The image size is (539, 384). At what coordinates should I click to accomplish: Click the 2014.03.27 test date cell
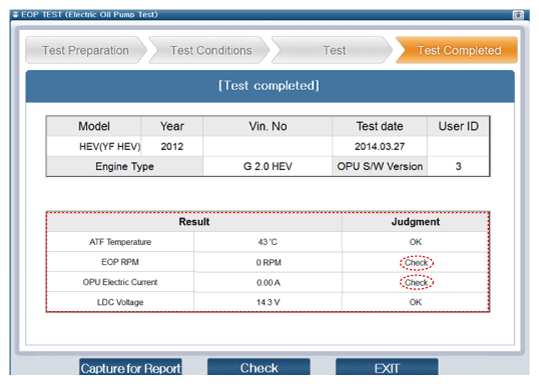[x=380, y=146]
